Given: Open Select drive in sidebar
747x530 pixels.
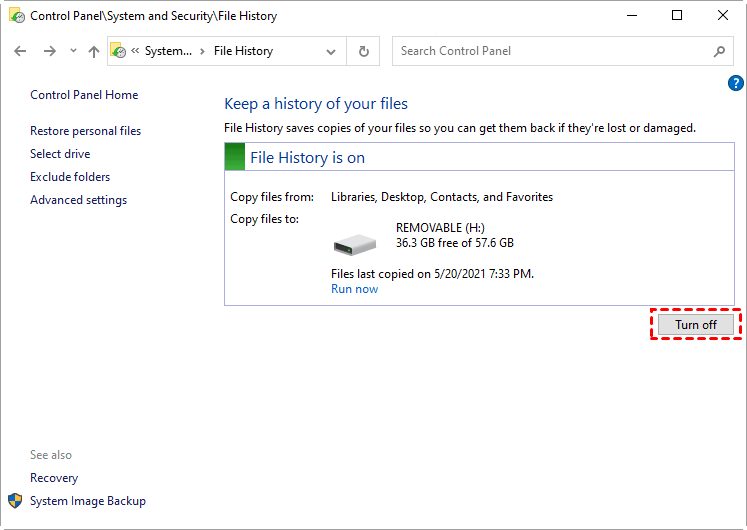Looking at the screenshot, I should click(x=60, y=154).
